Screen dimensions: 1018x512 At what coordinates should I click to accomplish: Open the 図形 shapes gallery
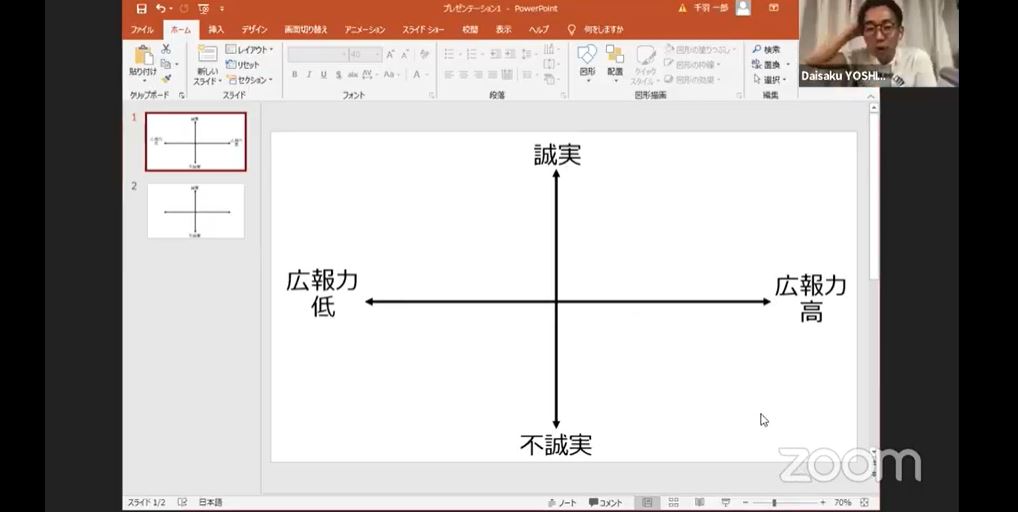[587, 55]
